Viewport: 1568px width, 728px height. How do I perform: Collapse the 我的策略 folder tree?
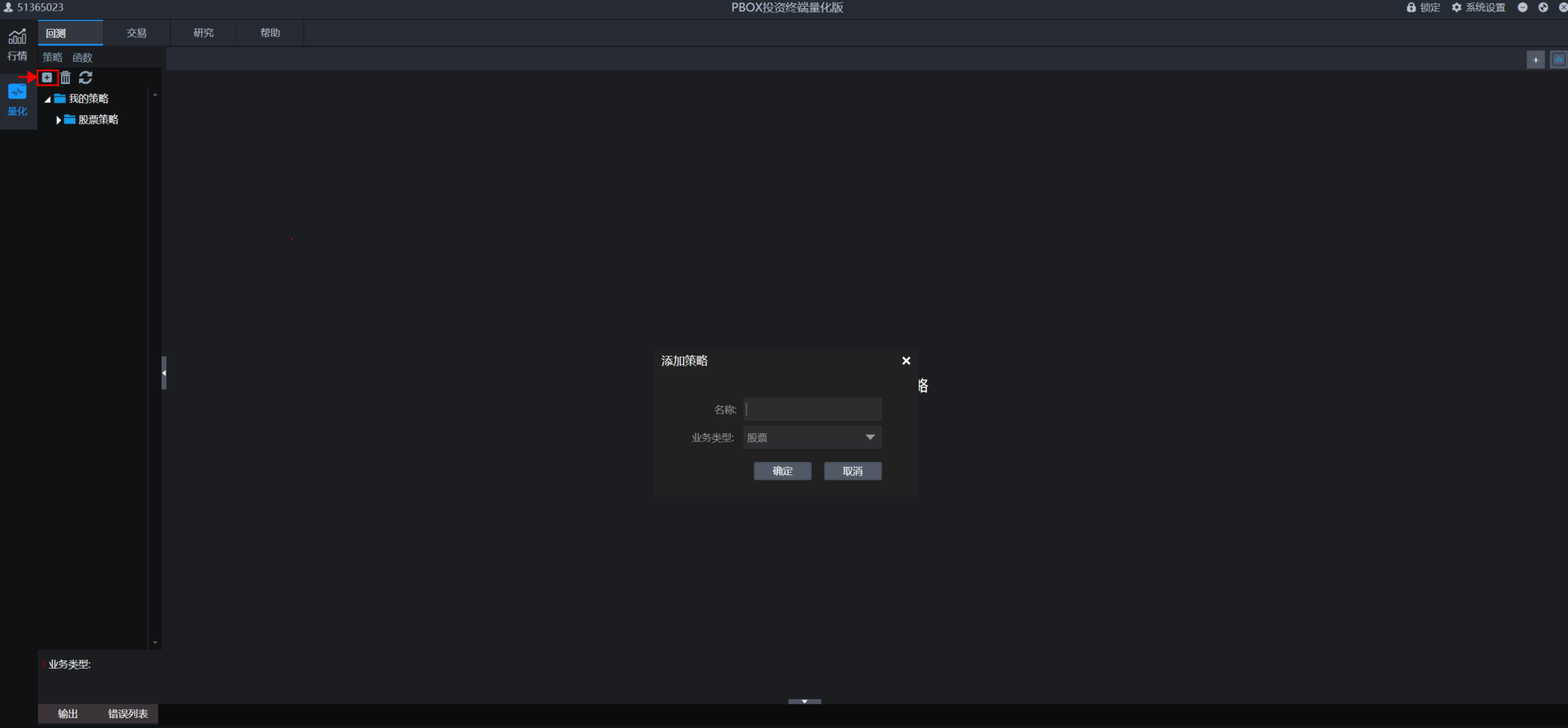tap(48, 99)
